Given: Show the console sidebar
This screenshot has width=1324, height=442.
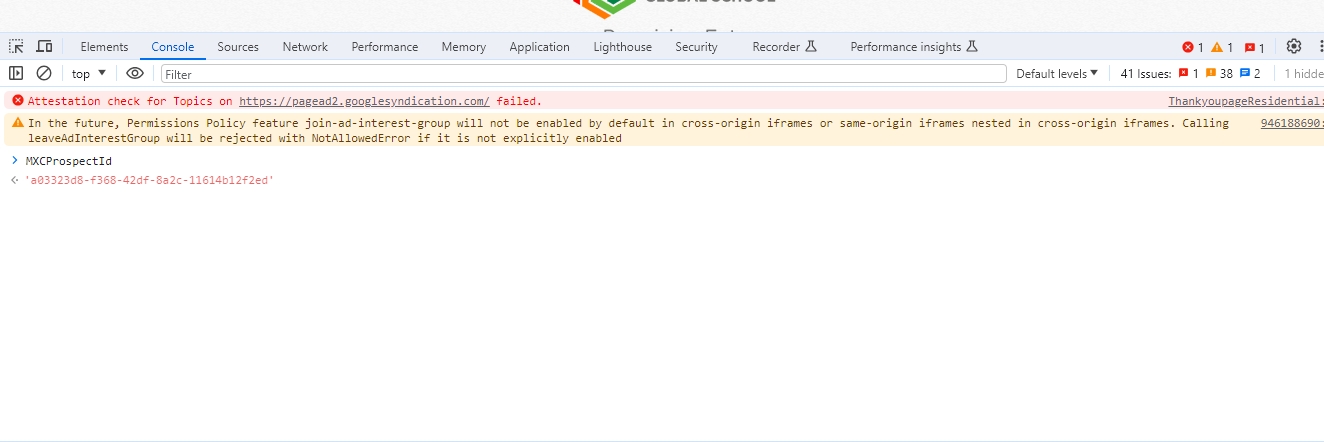Looking at the screenshot, I should [x=16, y=73].
